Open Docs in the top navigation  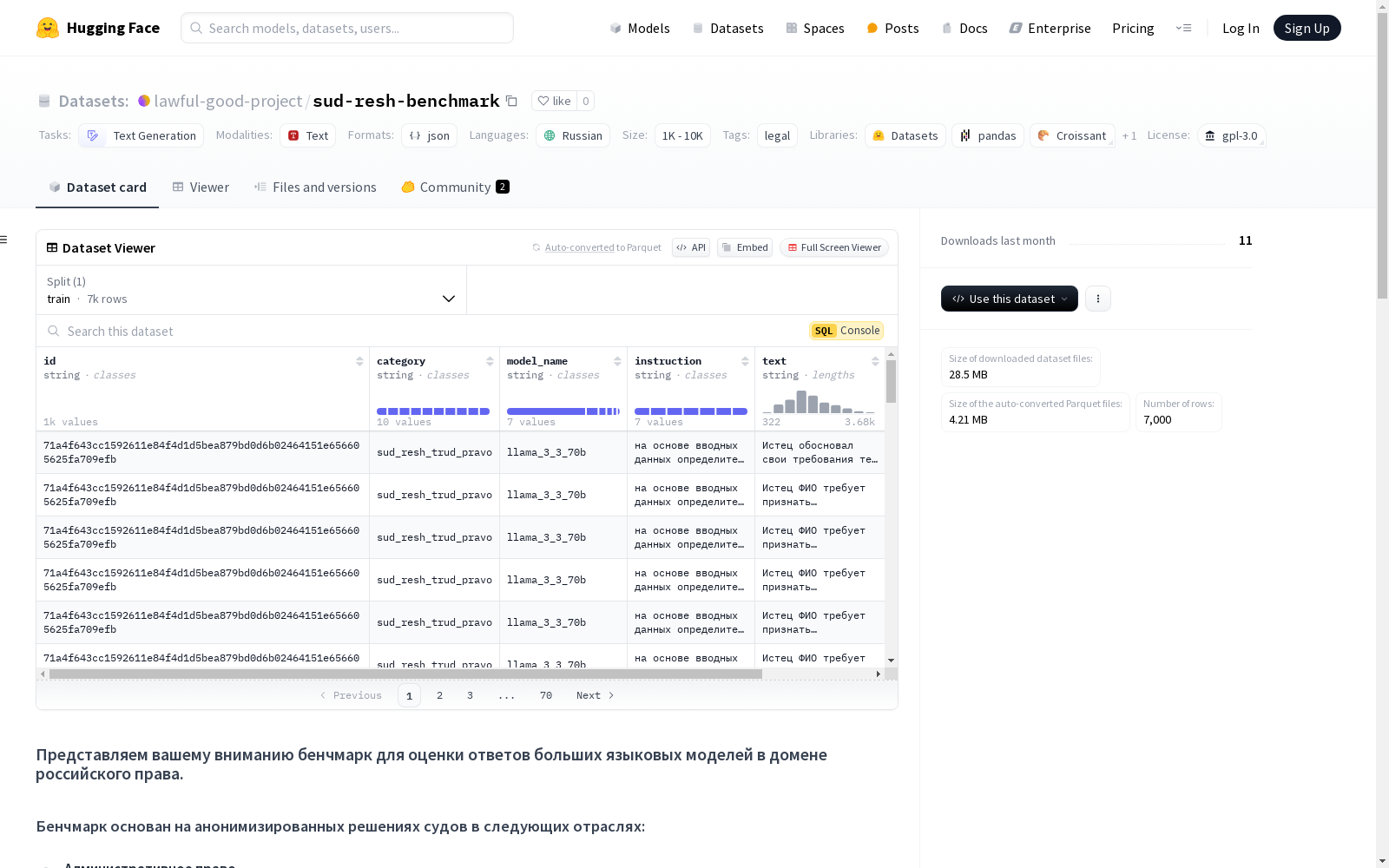tap(964, 28)
